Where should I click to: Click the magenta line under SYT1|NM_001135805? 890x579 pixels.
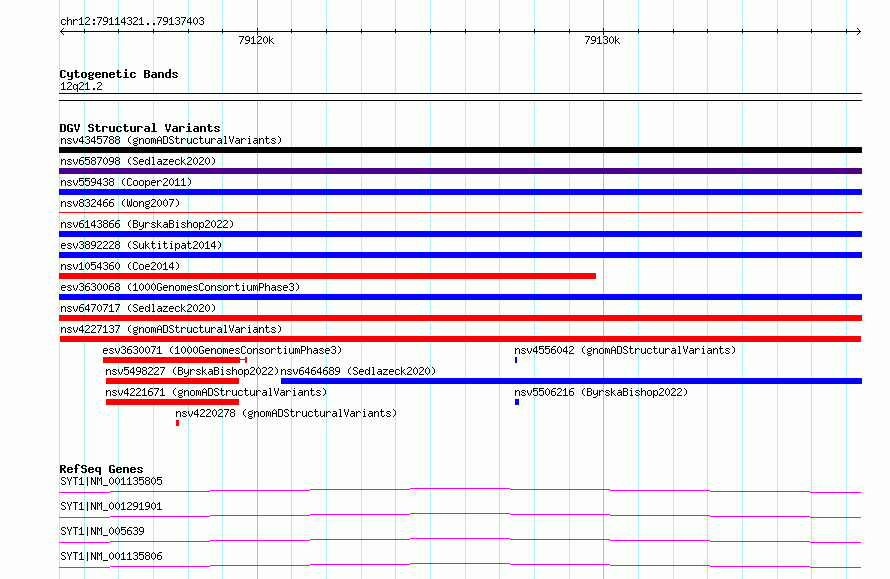pos(460,490)
